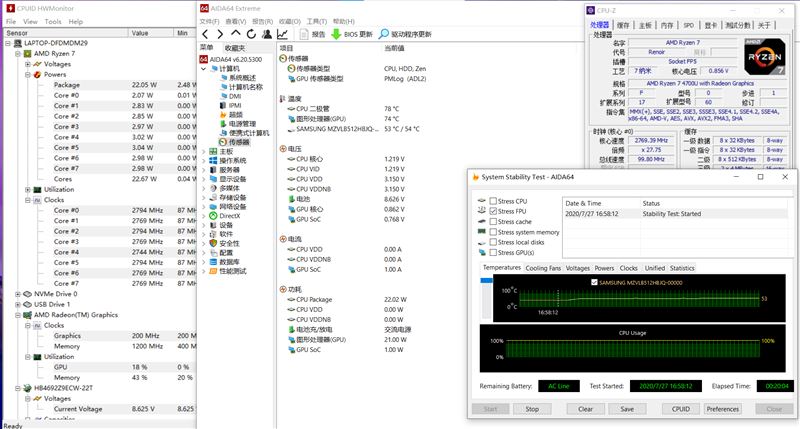Open the 文件(F) menu in AIDA64

pyautogui.click(x=209, y=21)
